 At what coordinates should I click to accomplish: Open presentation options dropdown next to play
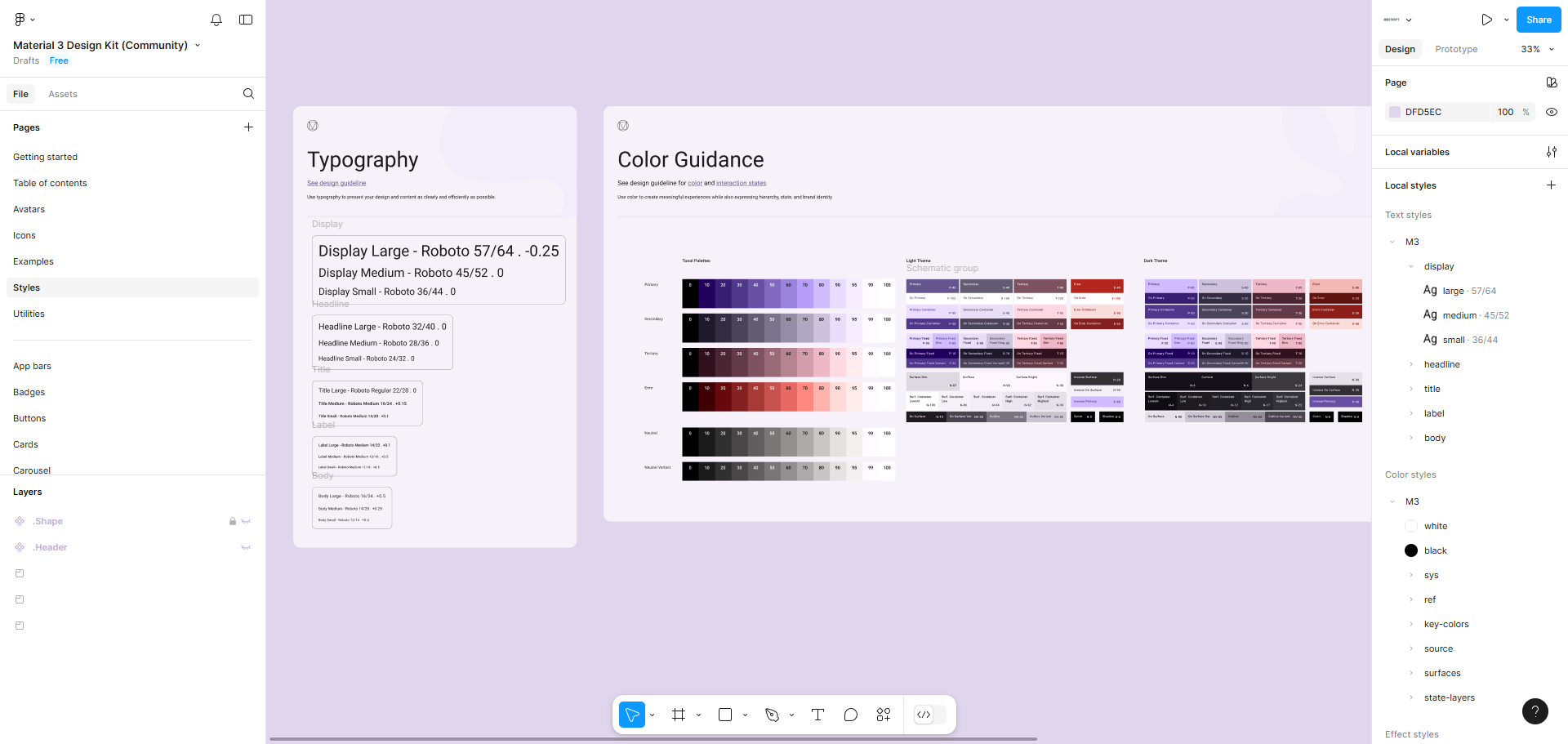pyautogui.click(x=1507, y=20)
